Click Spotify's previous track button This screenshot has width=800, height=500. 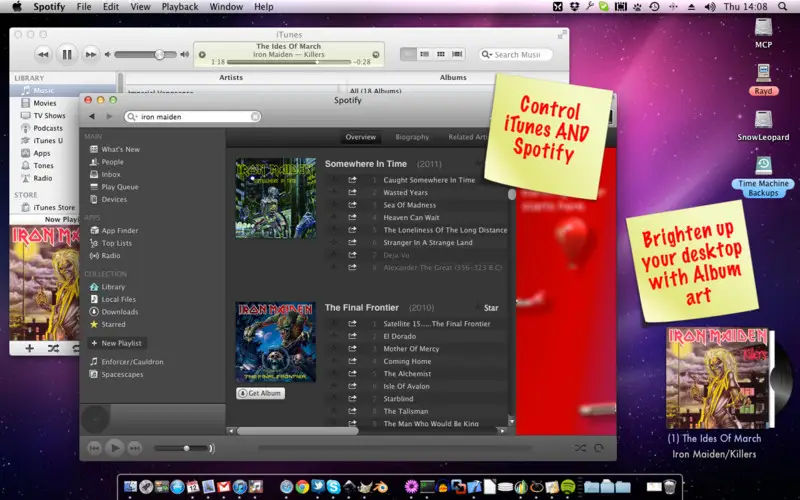pyautogui.click(x=94, y=448)
